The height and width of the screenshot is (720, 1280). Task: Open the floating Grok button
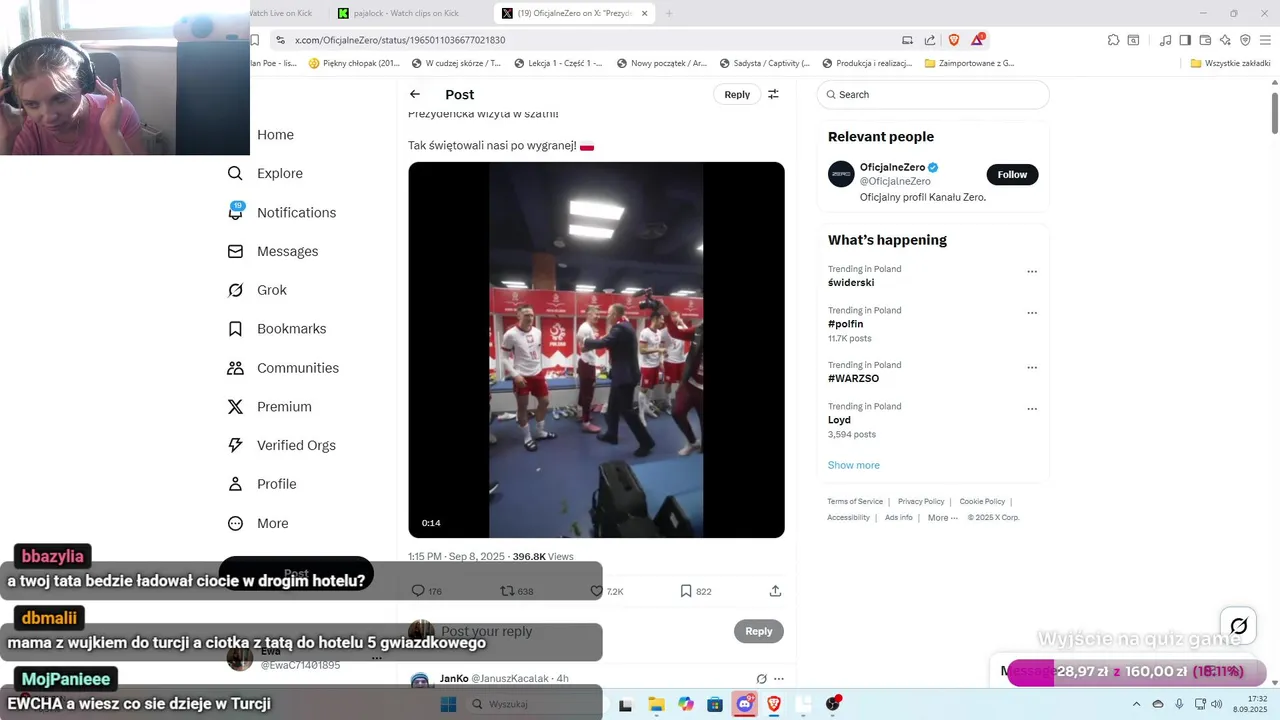tap(1239, 626)
